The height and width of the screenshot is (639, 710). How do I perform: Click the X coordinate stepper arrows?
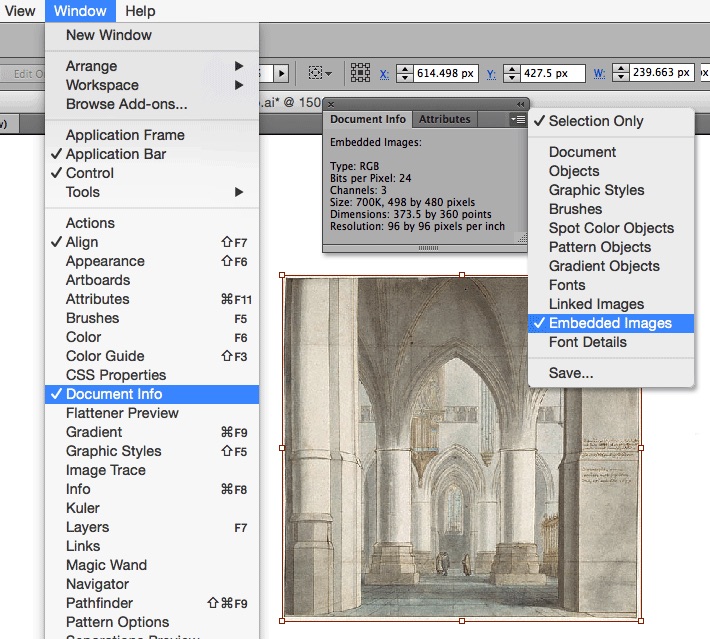click(404, 73)
